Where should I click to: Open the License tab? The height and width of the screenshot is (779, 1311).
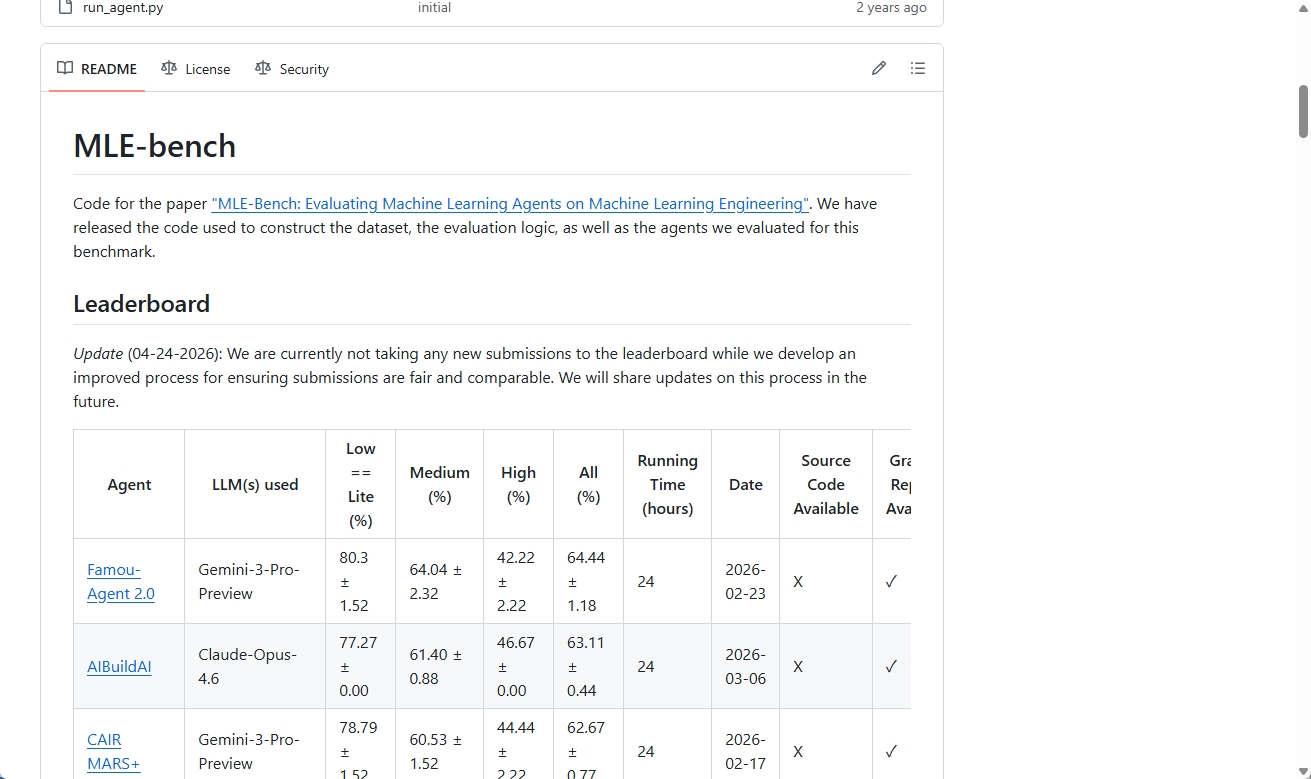click(197, 69)
